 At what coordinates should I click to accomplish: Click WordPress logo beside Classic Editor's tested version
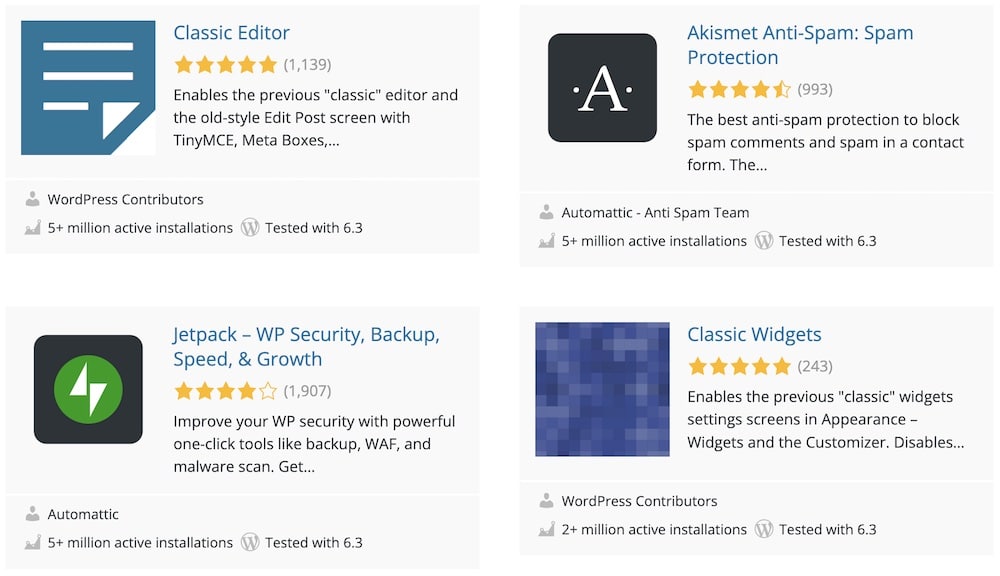[x=250, y=228]
